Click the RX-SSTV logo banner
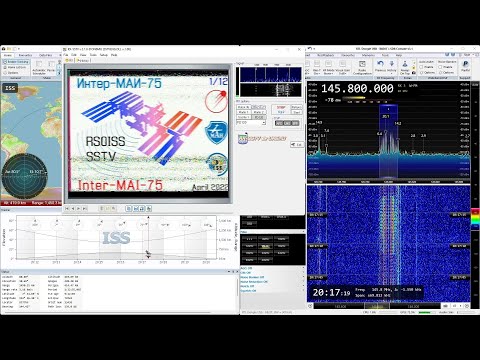The image size is (480, 360). coord(263,138)
